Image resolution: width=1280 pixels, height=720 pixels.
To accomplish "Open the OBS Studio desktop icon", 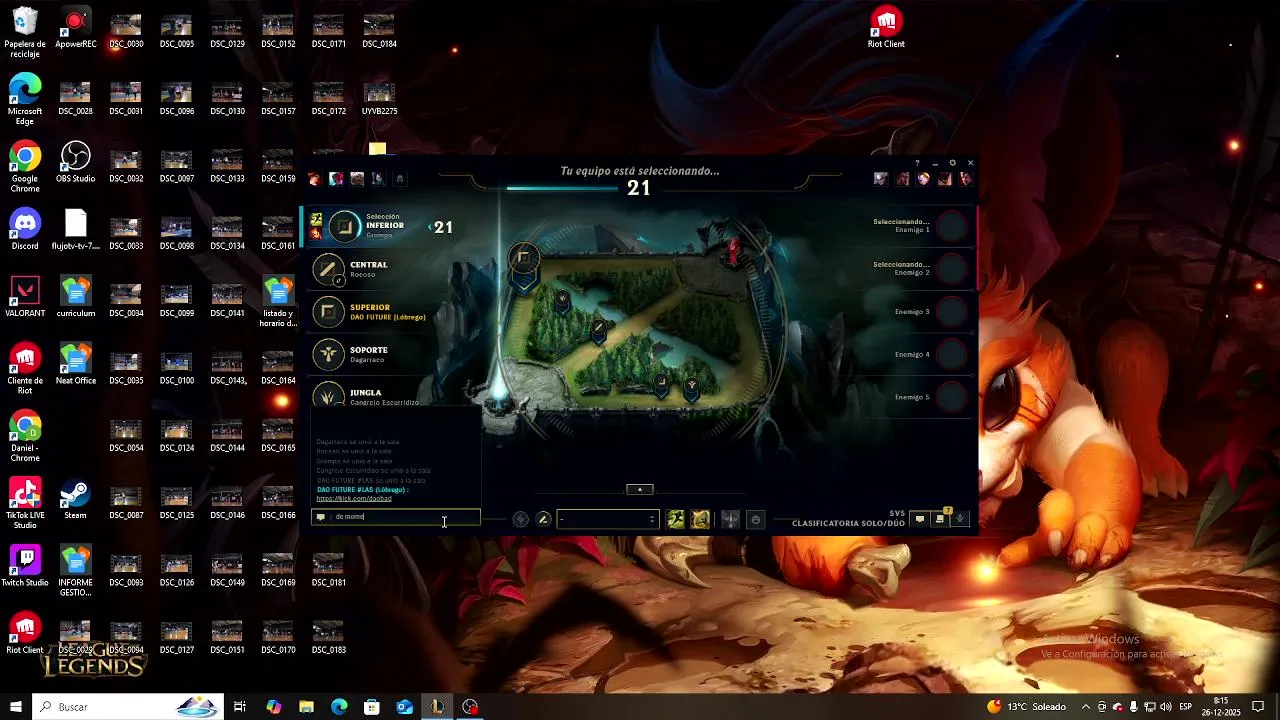I will (x=76, y=162).
